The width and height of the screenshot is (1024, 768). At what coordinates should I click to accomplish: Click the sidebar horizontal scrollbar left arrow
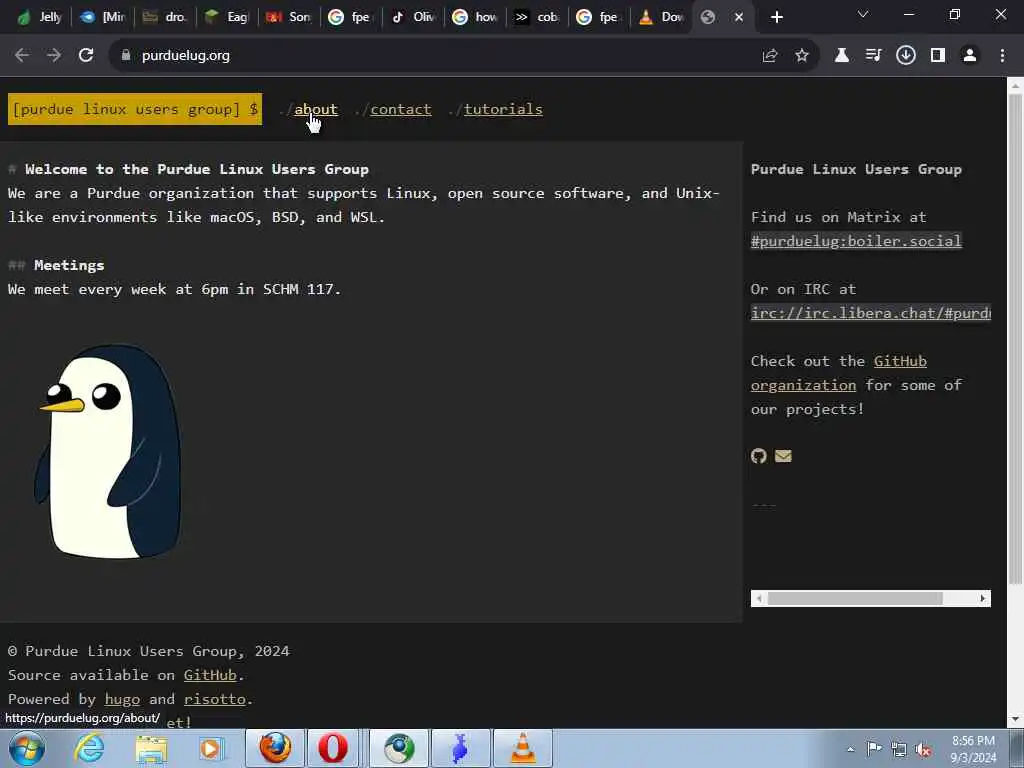pyautogui.click(x=759, y=598)
